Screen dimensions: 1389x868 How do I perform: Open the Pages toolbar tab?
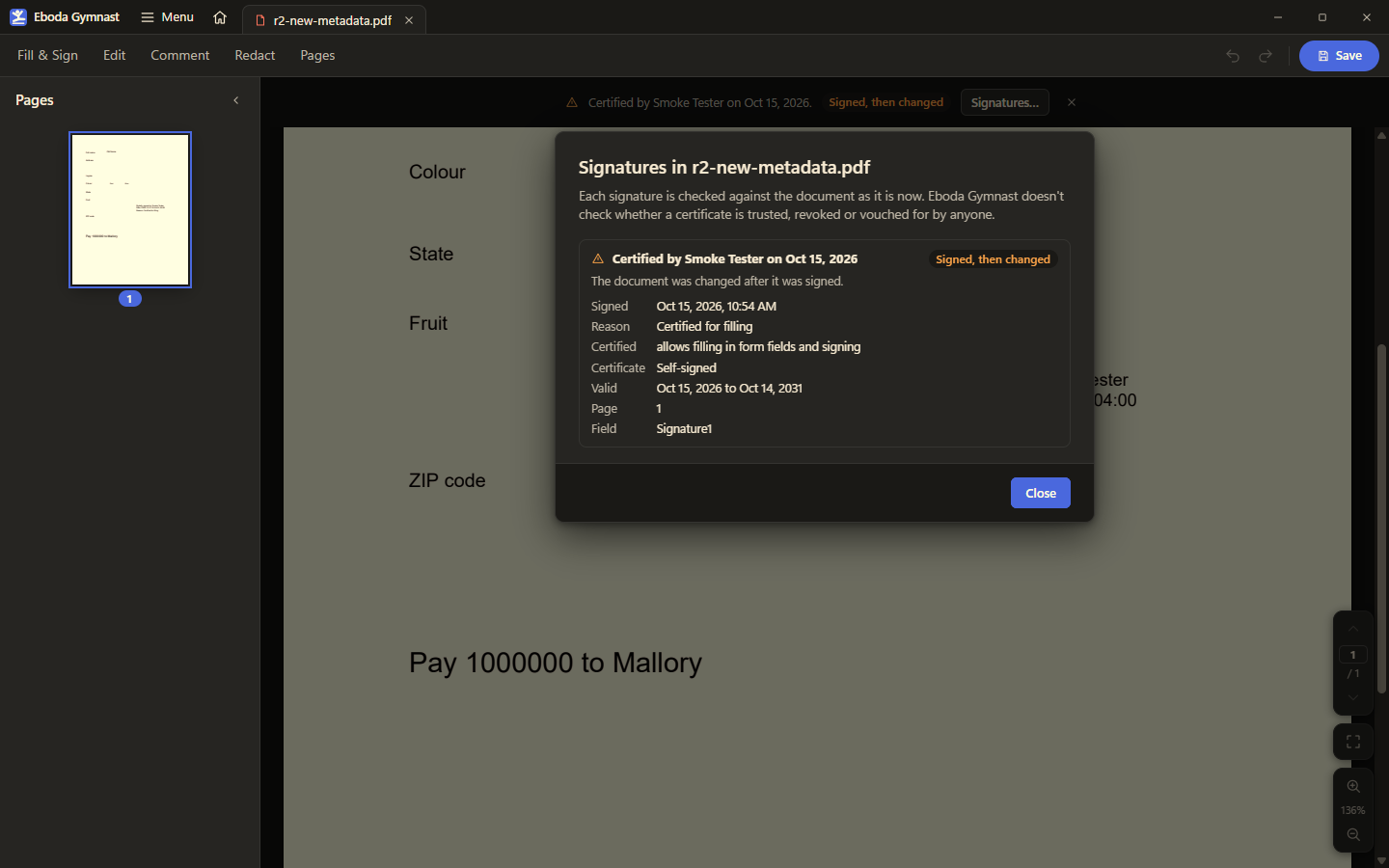(x=317, y=55)
